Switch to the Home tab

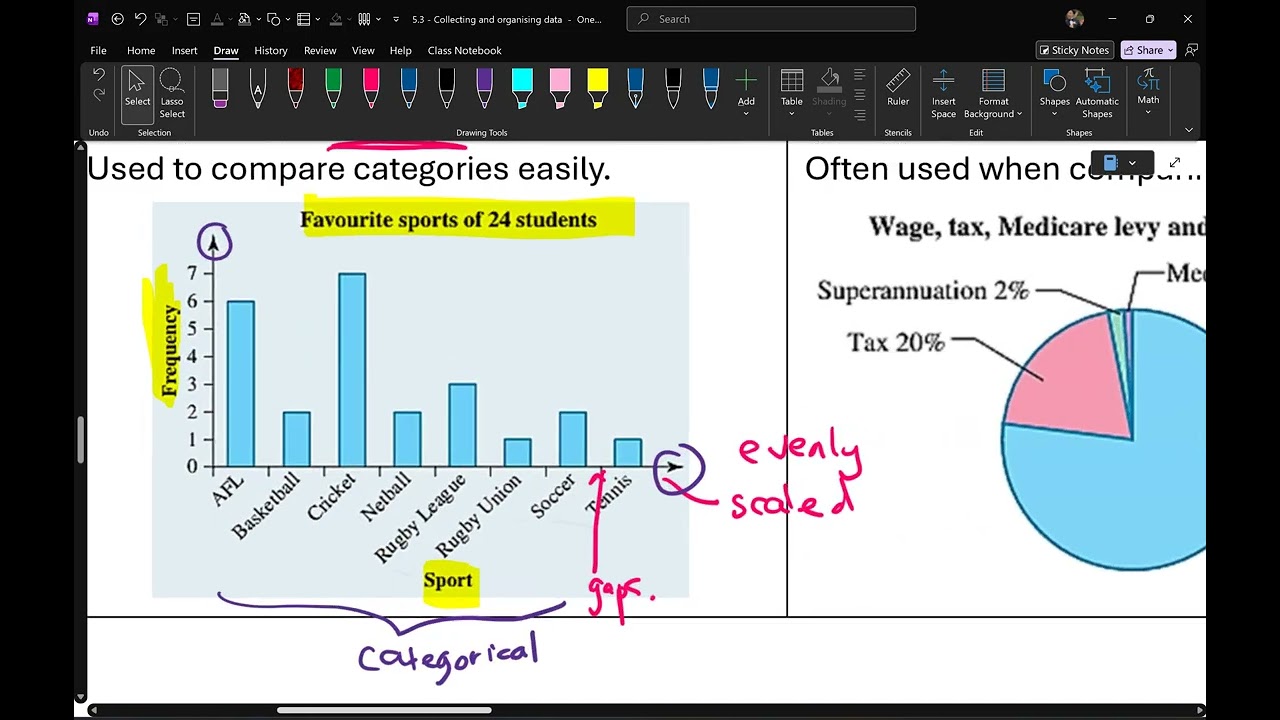point(141,50)
